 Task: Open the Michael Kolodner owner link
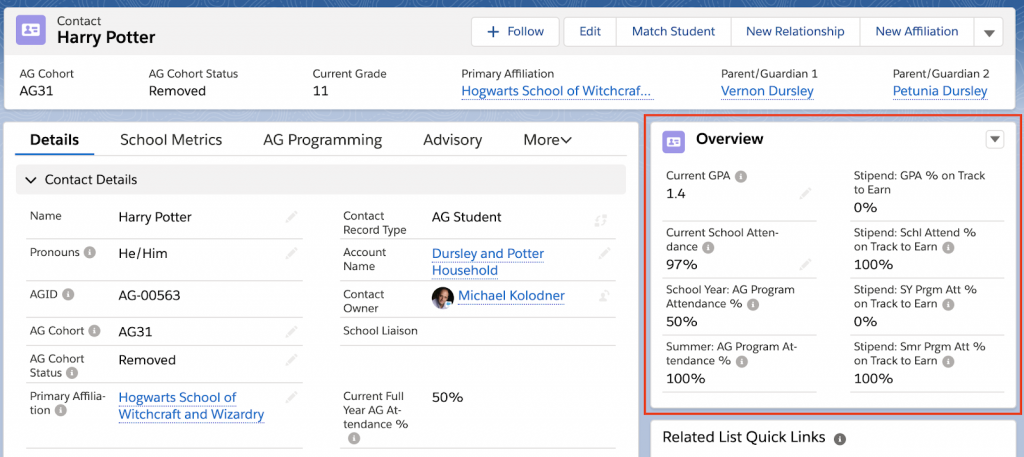511,296
